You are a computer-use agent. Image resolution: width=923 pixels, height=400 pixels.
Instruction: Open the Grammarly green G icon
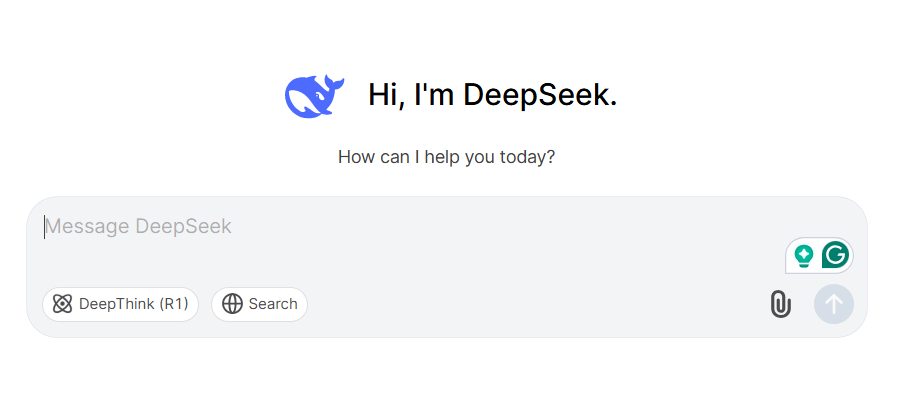coord(835,255)
